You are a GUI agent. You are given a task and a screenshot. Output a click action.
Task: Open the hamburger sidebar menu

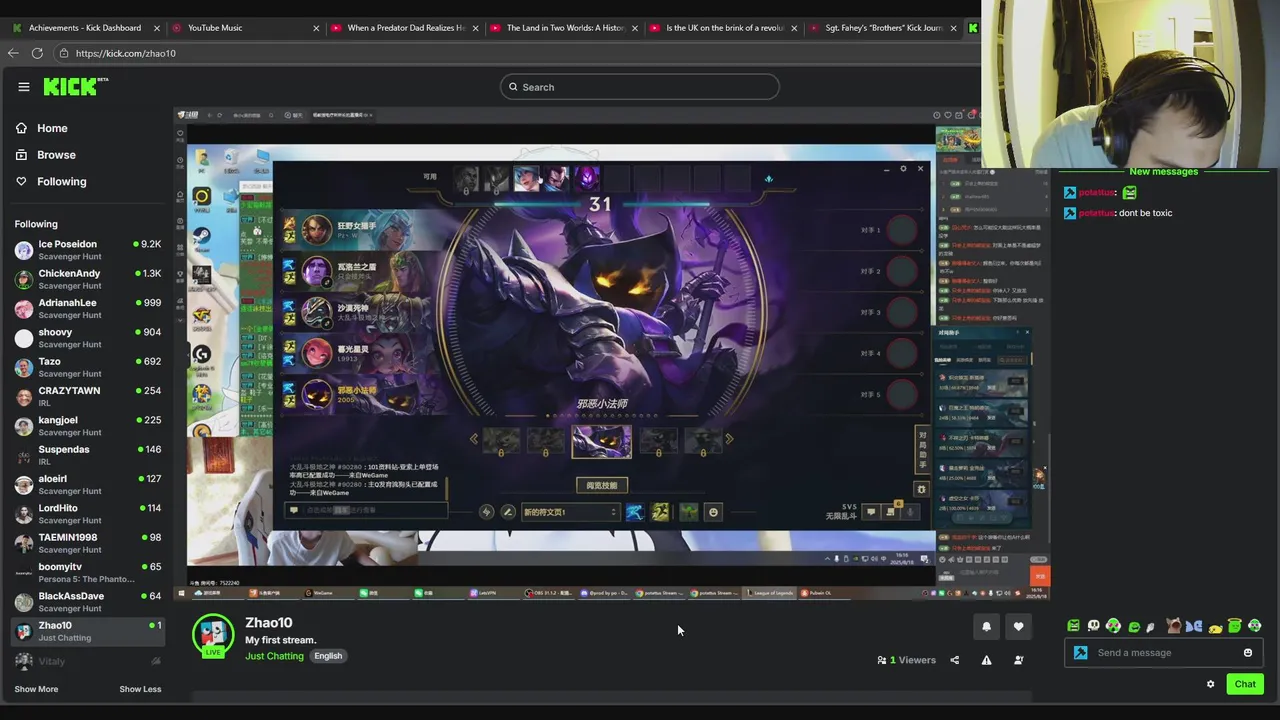tap(24, 87)
